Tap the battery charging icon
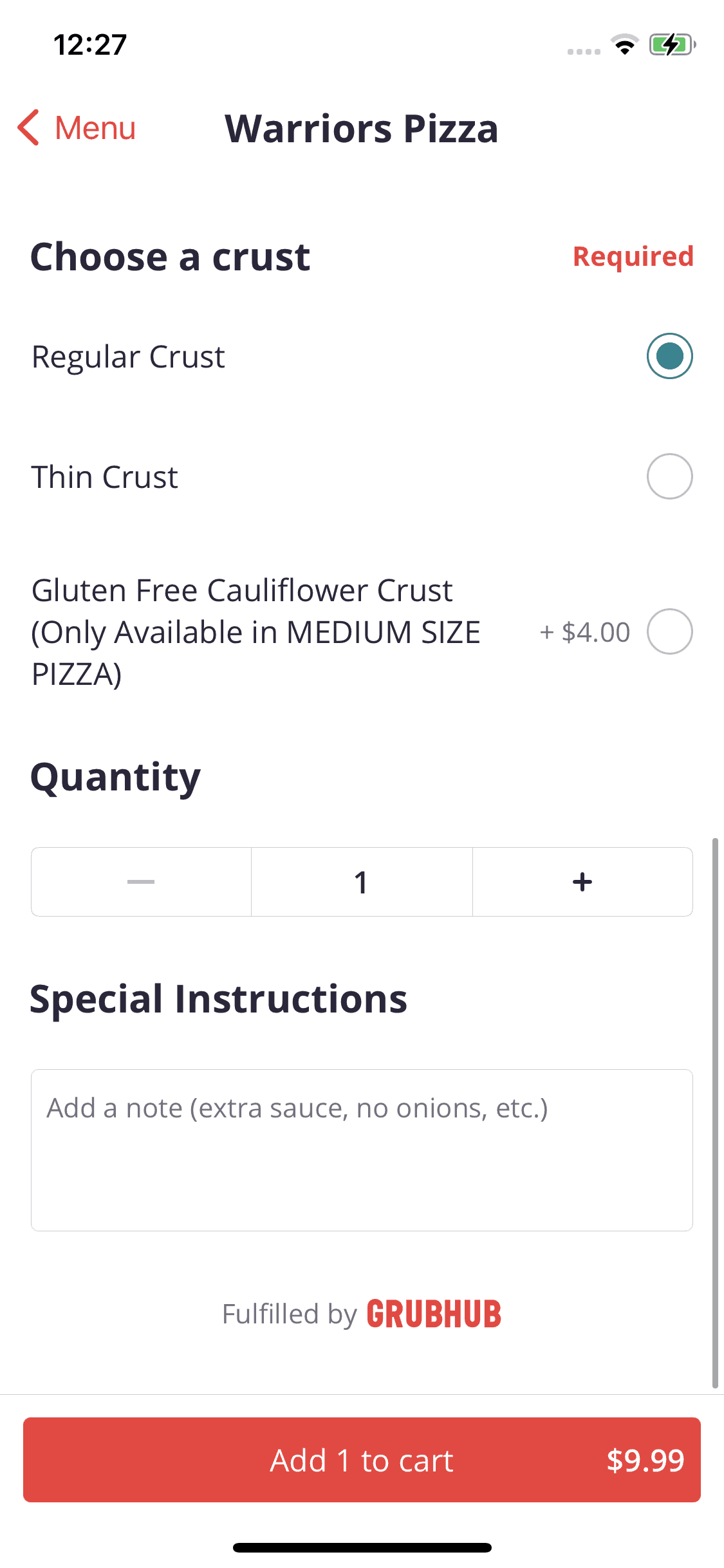The height and width of the screenshot is (1568, 724). coord(672,44)
